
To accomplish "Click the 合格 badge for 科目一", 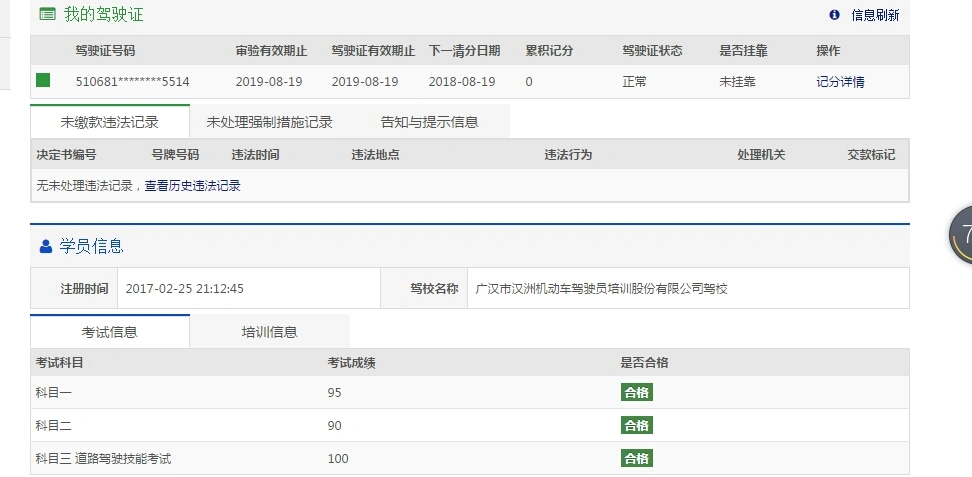I will [x=636, y=393].
